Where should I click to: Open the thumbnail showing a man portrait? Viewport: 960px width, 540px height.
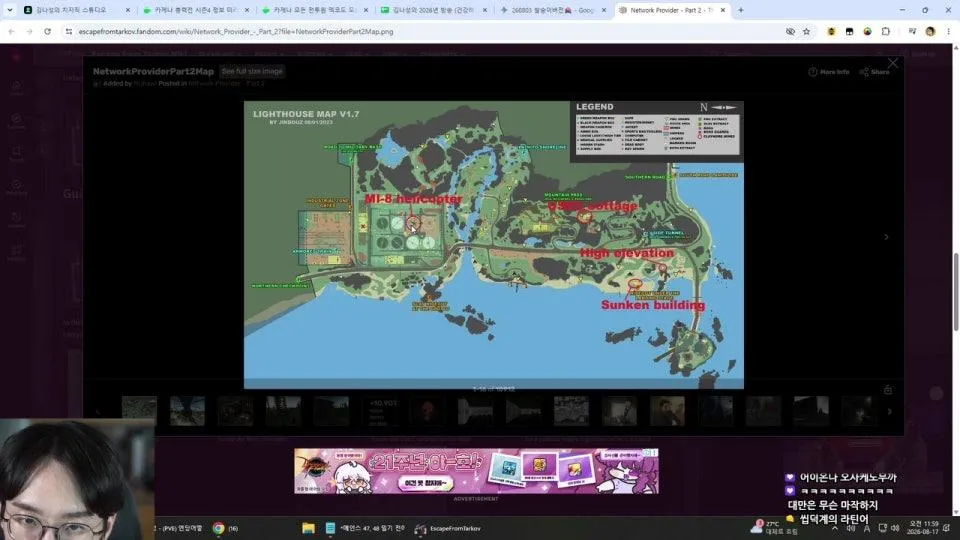click(x=667, y=411)
